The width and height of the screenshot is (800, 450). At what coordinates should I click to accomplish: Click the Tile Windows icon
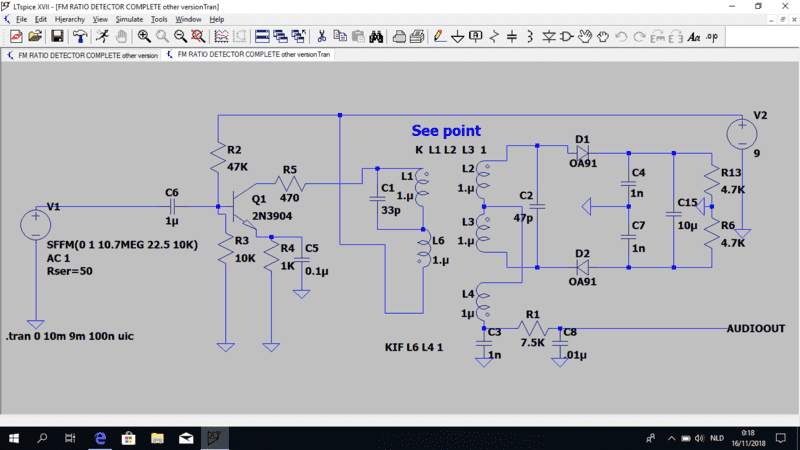(263, 37)
